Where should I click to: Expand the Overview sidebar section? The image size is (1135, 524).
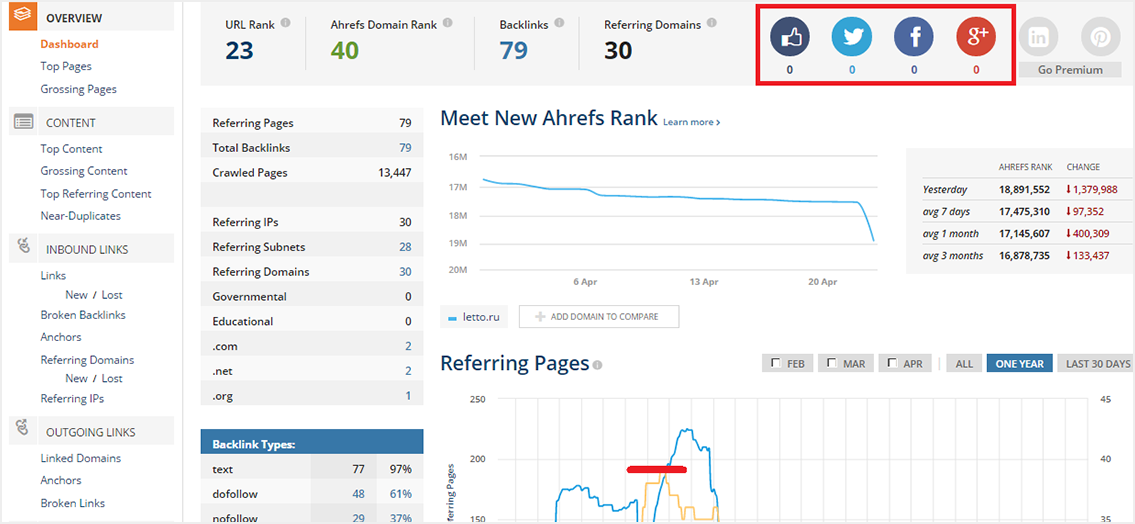73,18
